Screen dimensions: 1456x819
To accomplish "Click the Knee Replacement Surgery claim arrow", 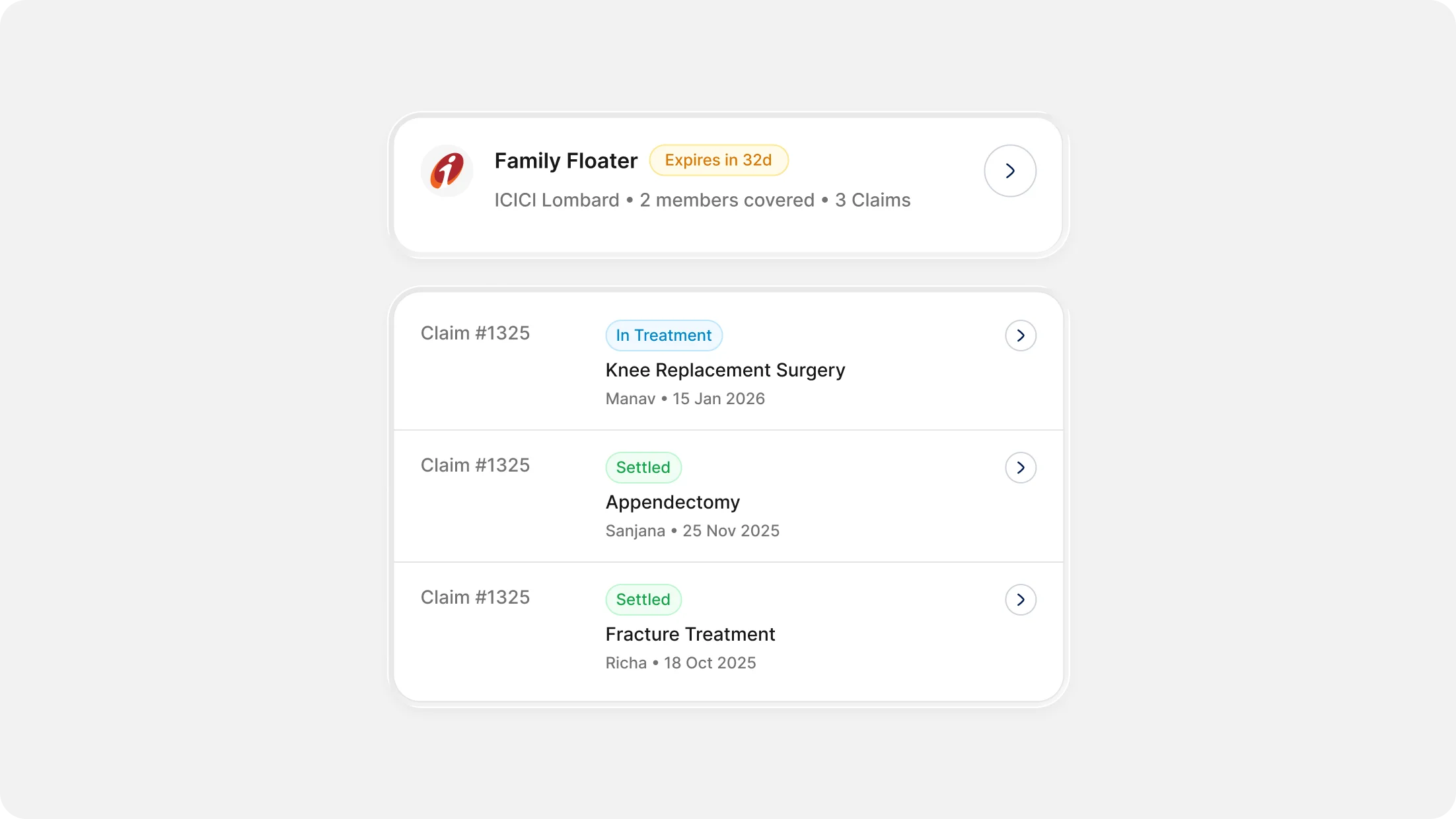I will (1020, 335).
